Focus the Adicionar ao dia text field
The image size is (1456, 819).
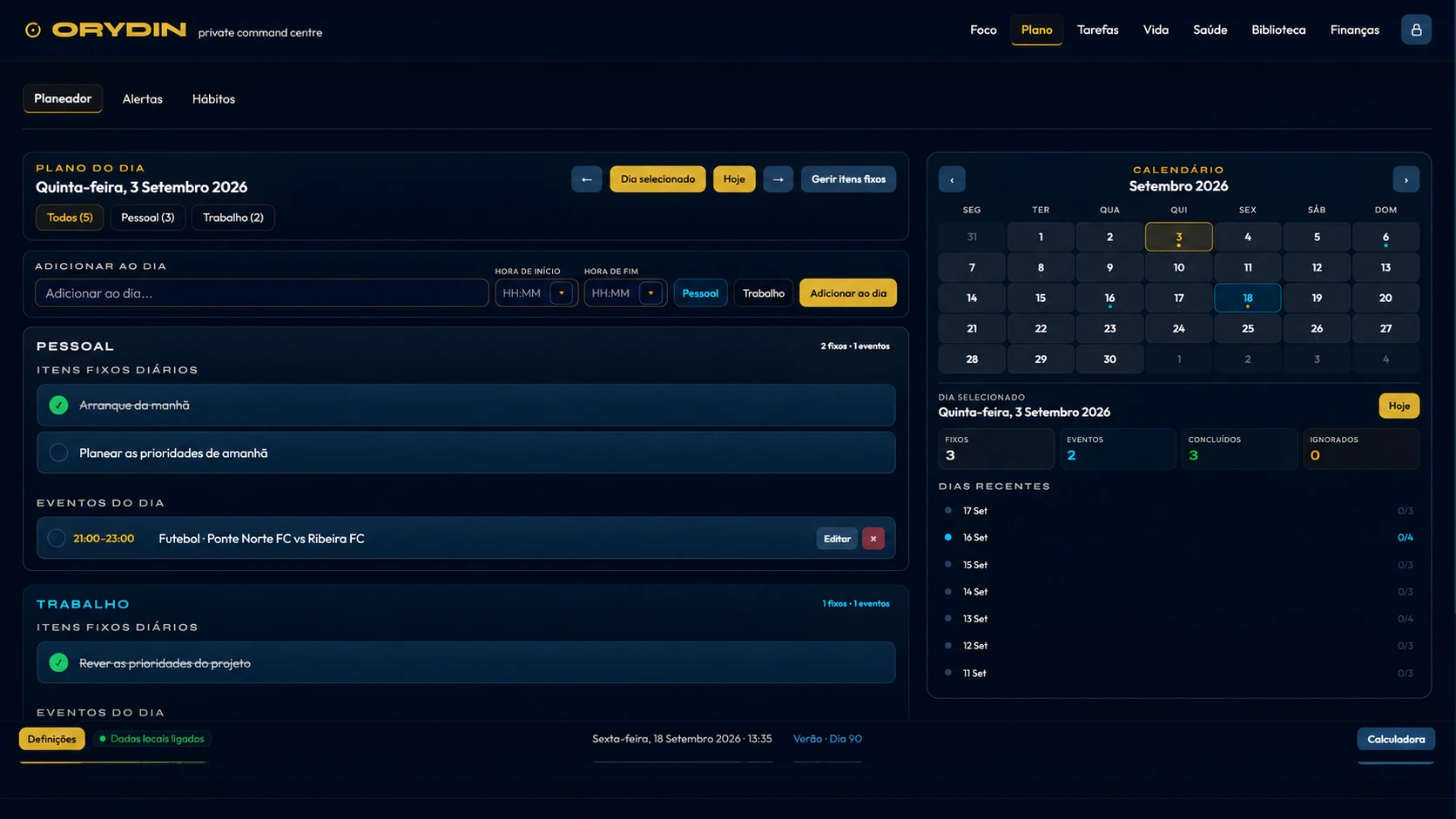click(261, 293)
